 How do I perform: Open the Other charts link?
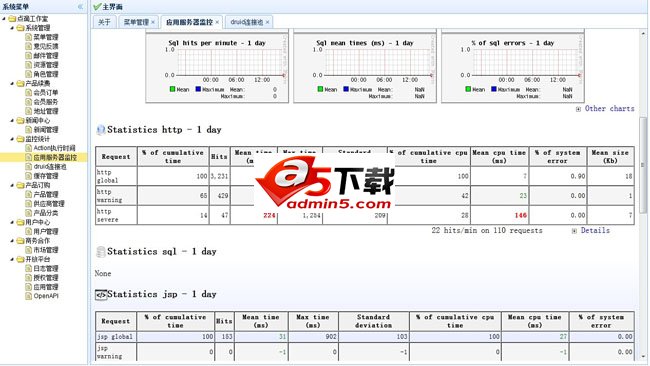[609, 109]
